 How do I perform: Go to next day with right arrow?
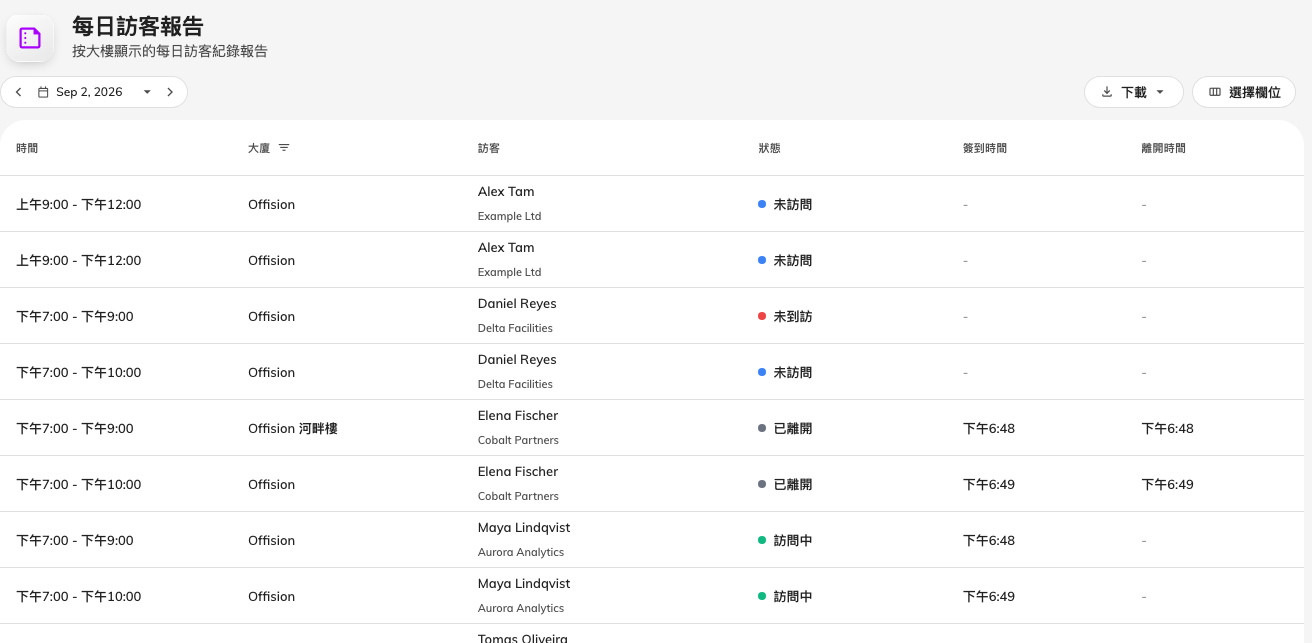[170, 92]
